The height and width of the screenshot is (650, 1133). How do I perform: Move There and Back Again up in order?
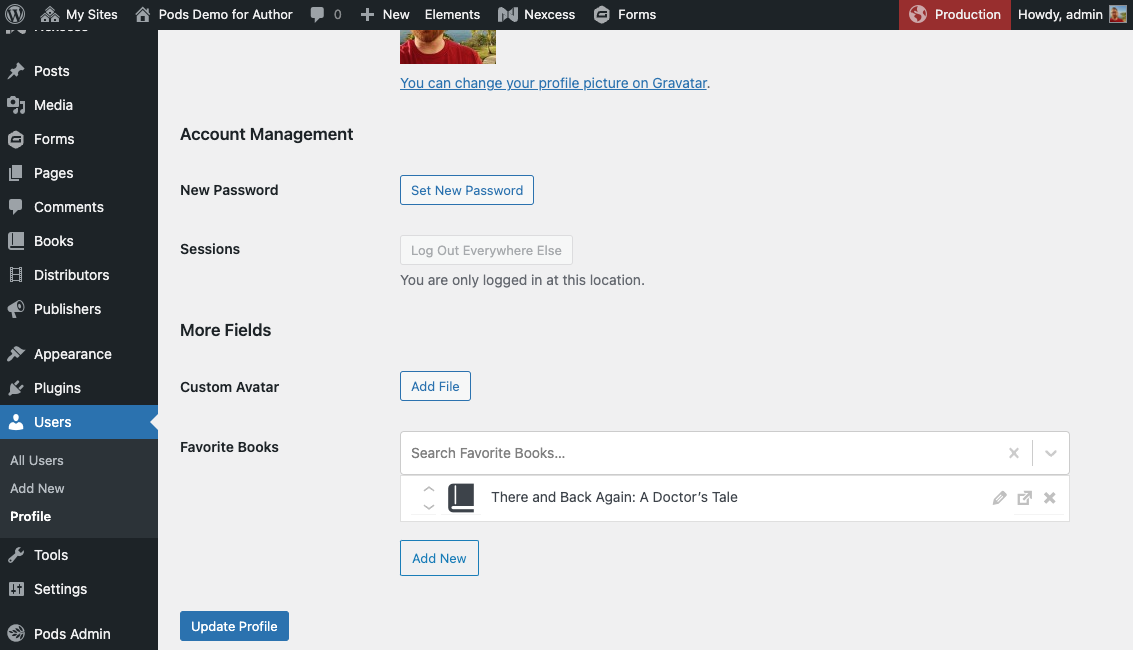click(428, 490)
